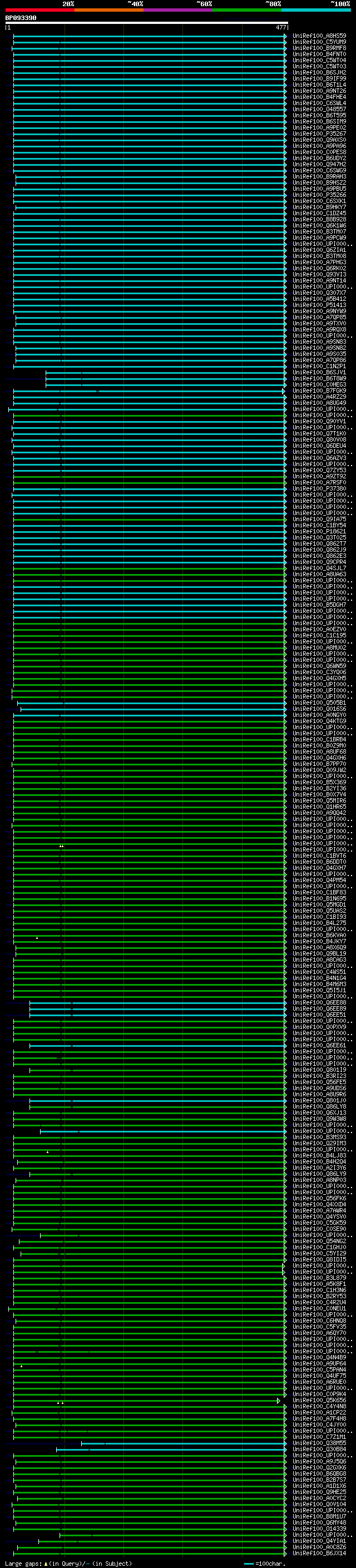The height and width of the screenshot is (1568, 356).
Task: Open hit UniRef100_B4FNT0
Action: click(x=319, y=54)
